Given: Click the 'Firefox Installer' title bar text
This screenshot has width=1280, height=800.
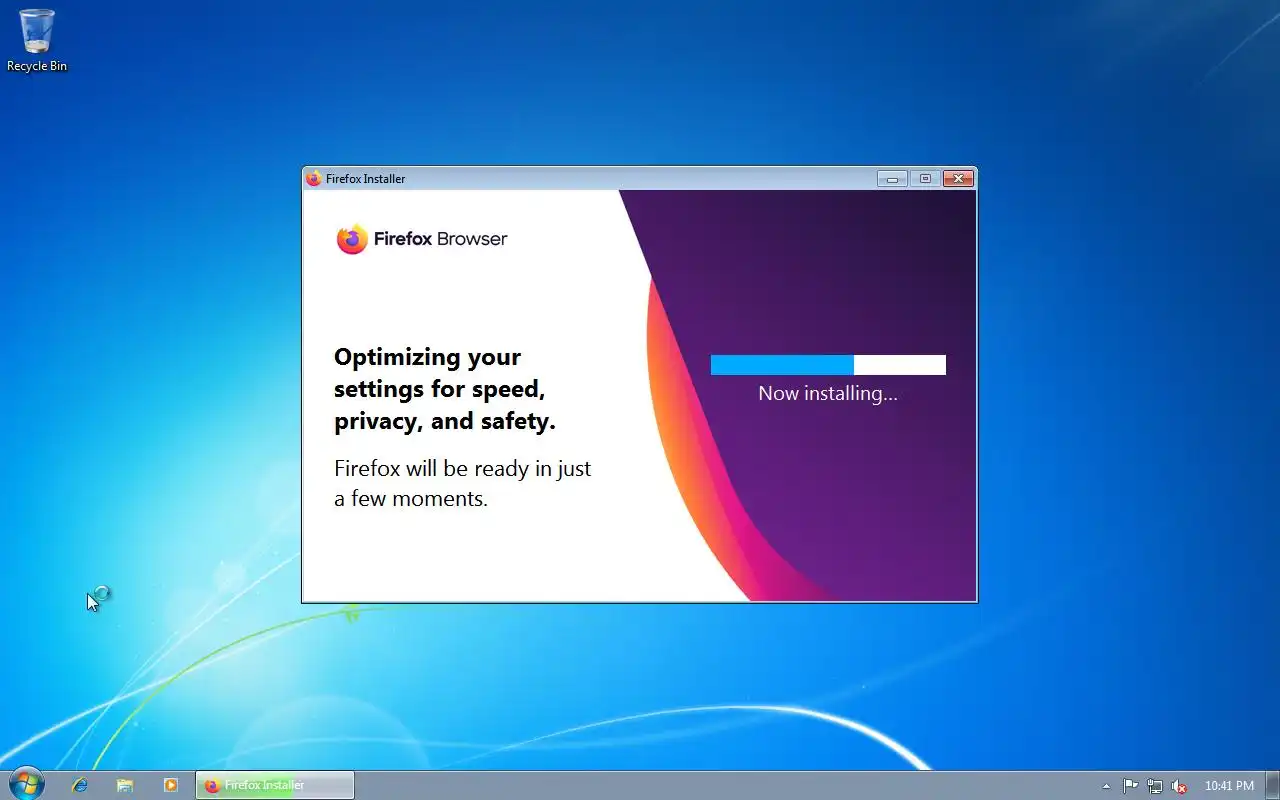Looking at the screenshot, I should click(366, 179).
